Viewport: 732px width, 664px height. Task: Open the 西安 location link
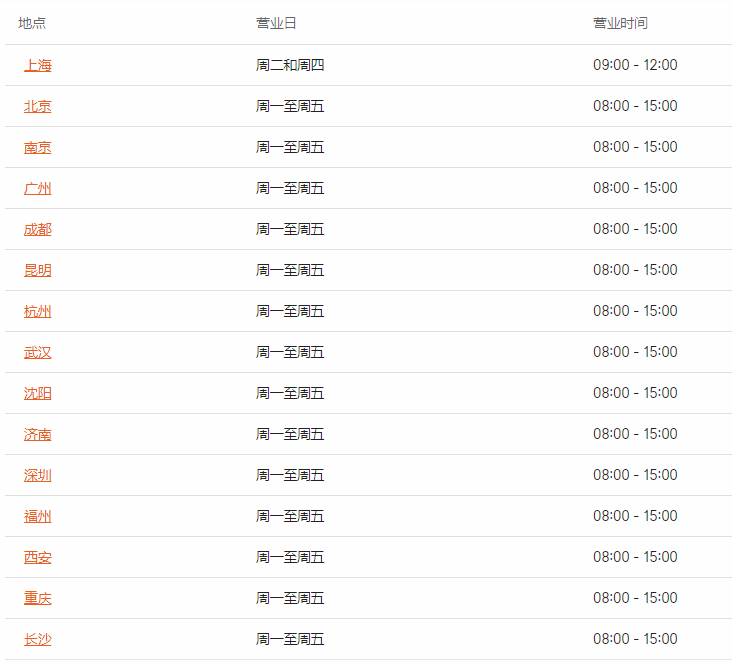coord(37,558)
